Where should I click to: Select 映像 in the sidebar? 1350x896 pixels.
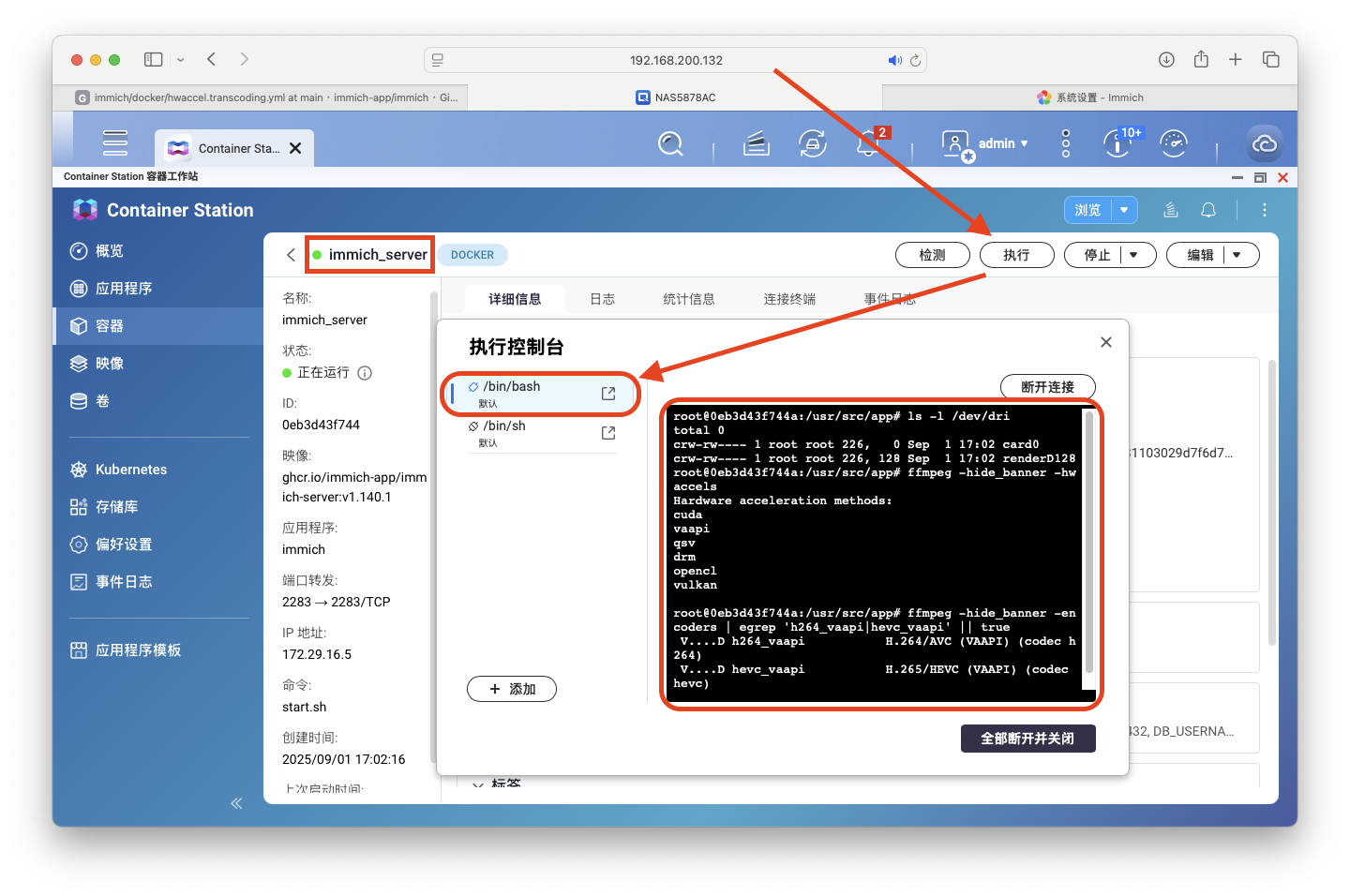[110, 364]
